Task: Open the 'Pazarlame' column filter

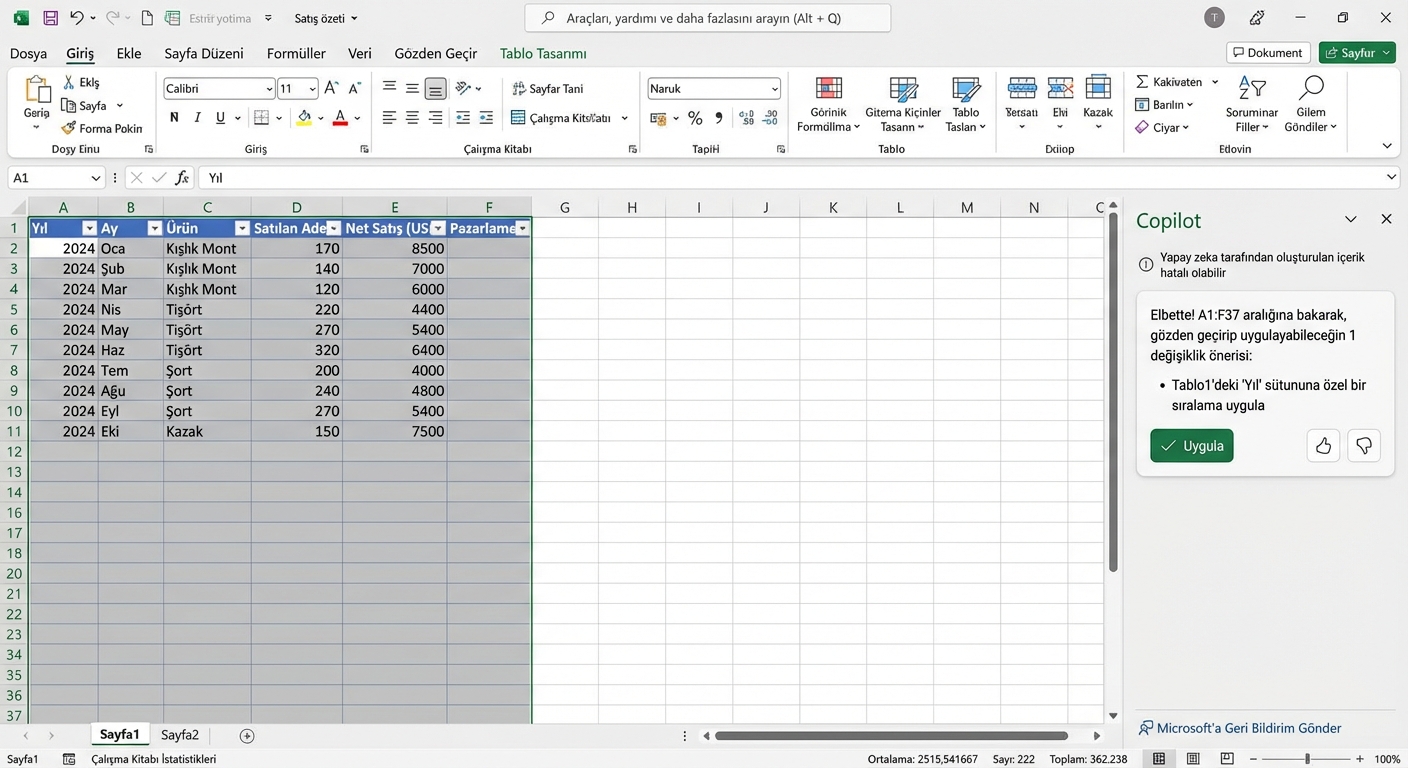Action: tap(522, 228)
